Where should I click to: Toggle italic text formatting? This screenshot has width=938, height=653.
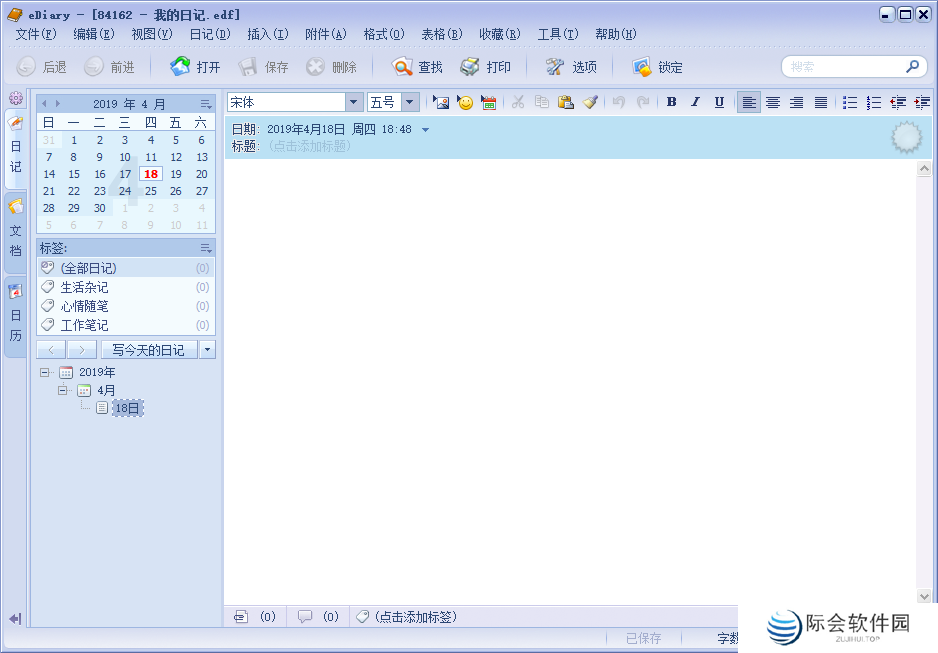pyautogui.click(x=695, y=102)
